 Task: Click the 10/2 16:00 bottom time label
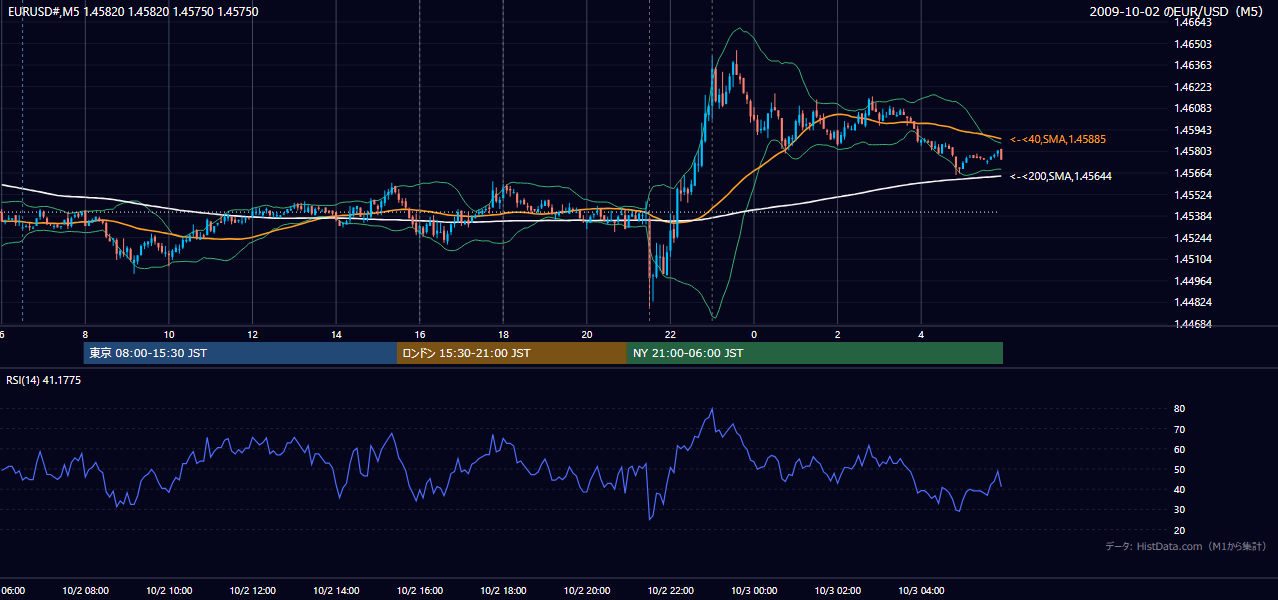point(419,590)
